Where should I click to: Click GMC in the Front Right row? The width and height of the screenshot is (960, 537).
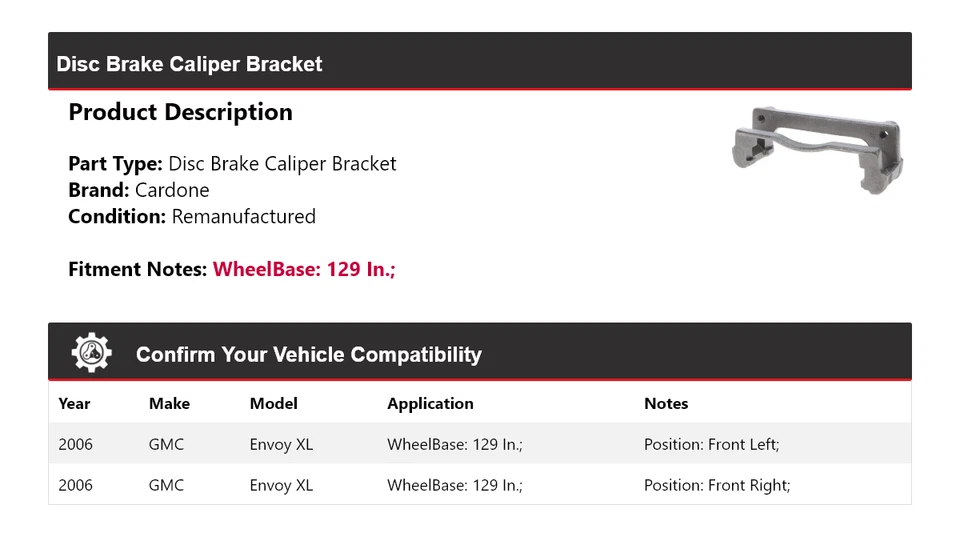(166, 486)
